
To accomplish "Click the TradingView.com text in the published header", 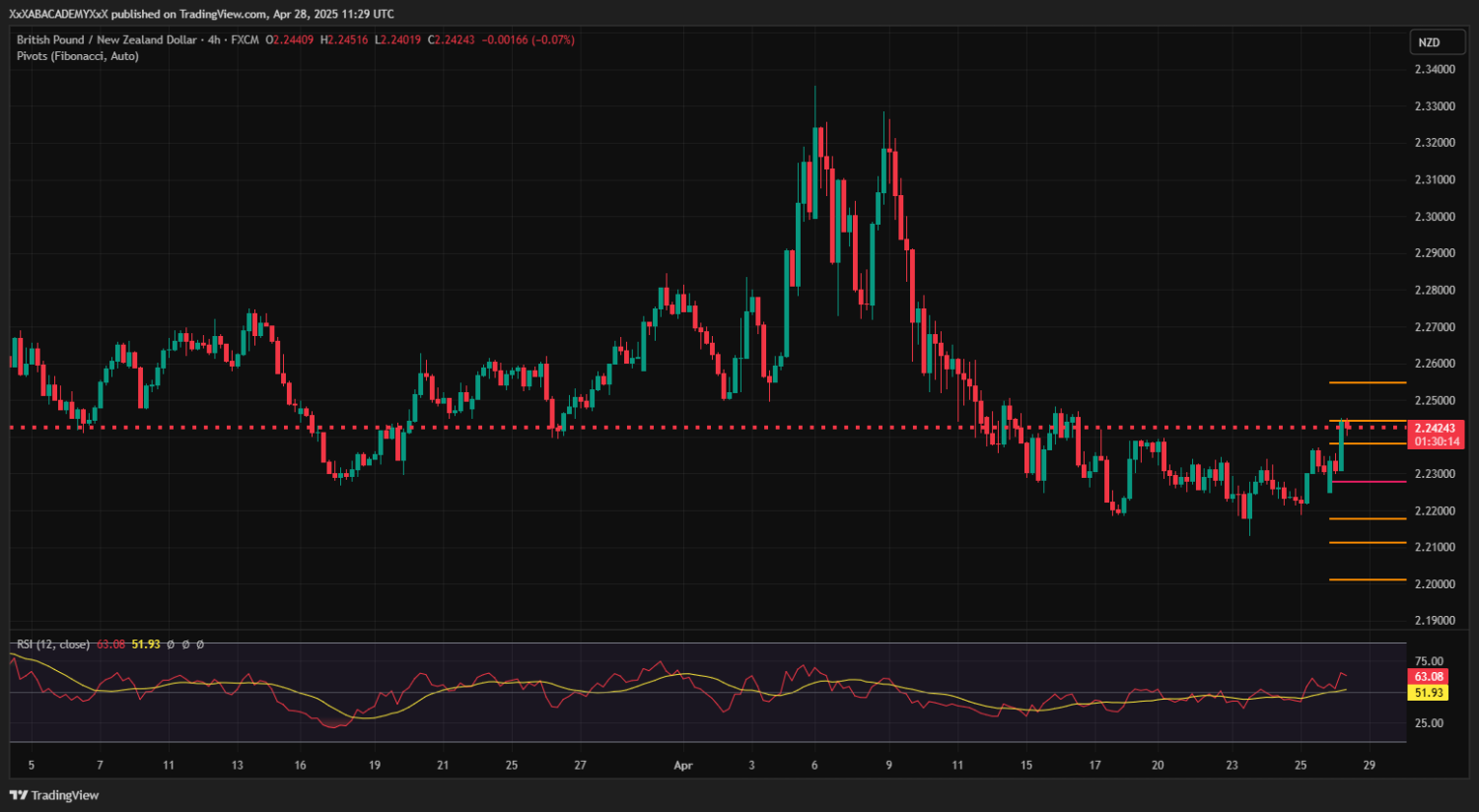I will pyautogui.click(x=223, y=14).
